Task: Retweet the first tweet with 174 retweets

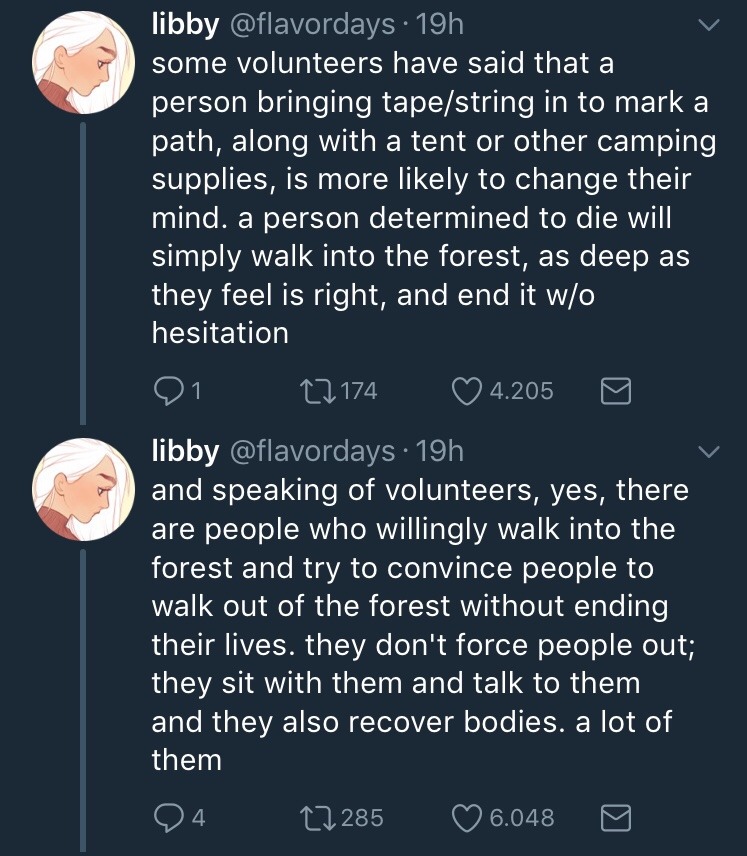Action: click(315, 391)
